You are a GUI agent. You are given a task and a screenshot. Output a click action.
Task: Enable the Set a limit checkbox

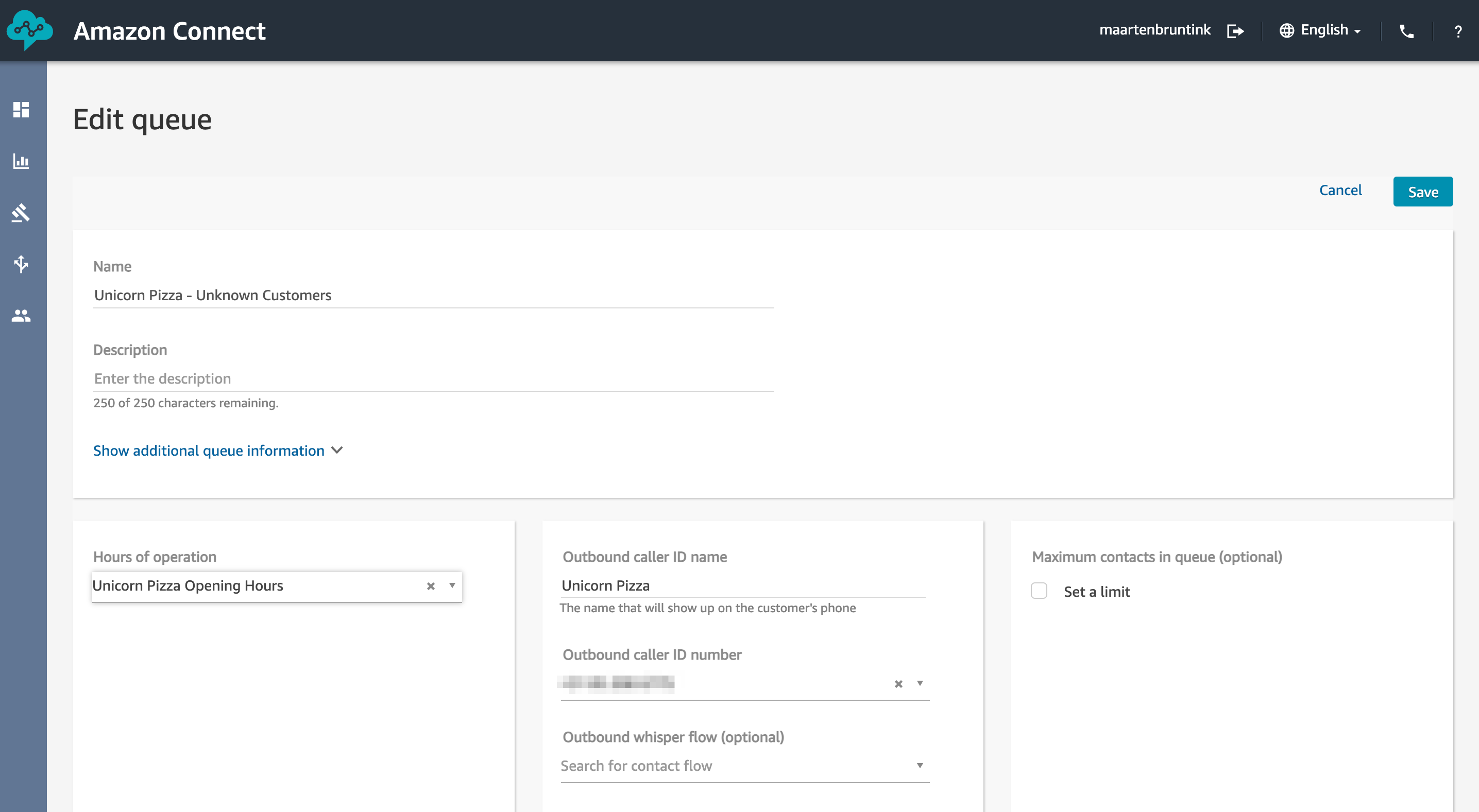click(1039, 591)
